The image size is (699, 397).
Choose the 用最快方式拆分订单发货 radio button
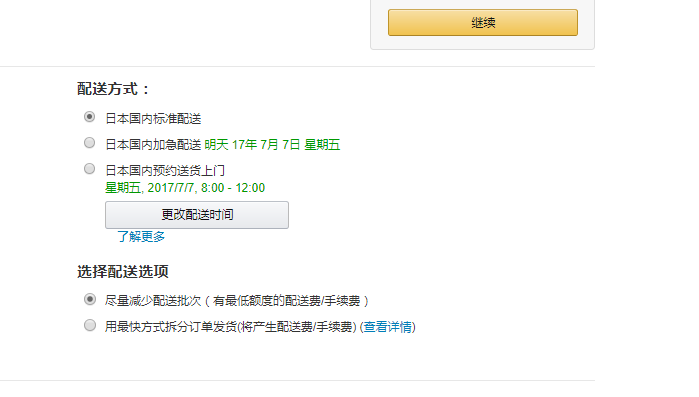[90, 325]
